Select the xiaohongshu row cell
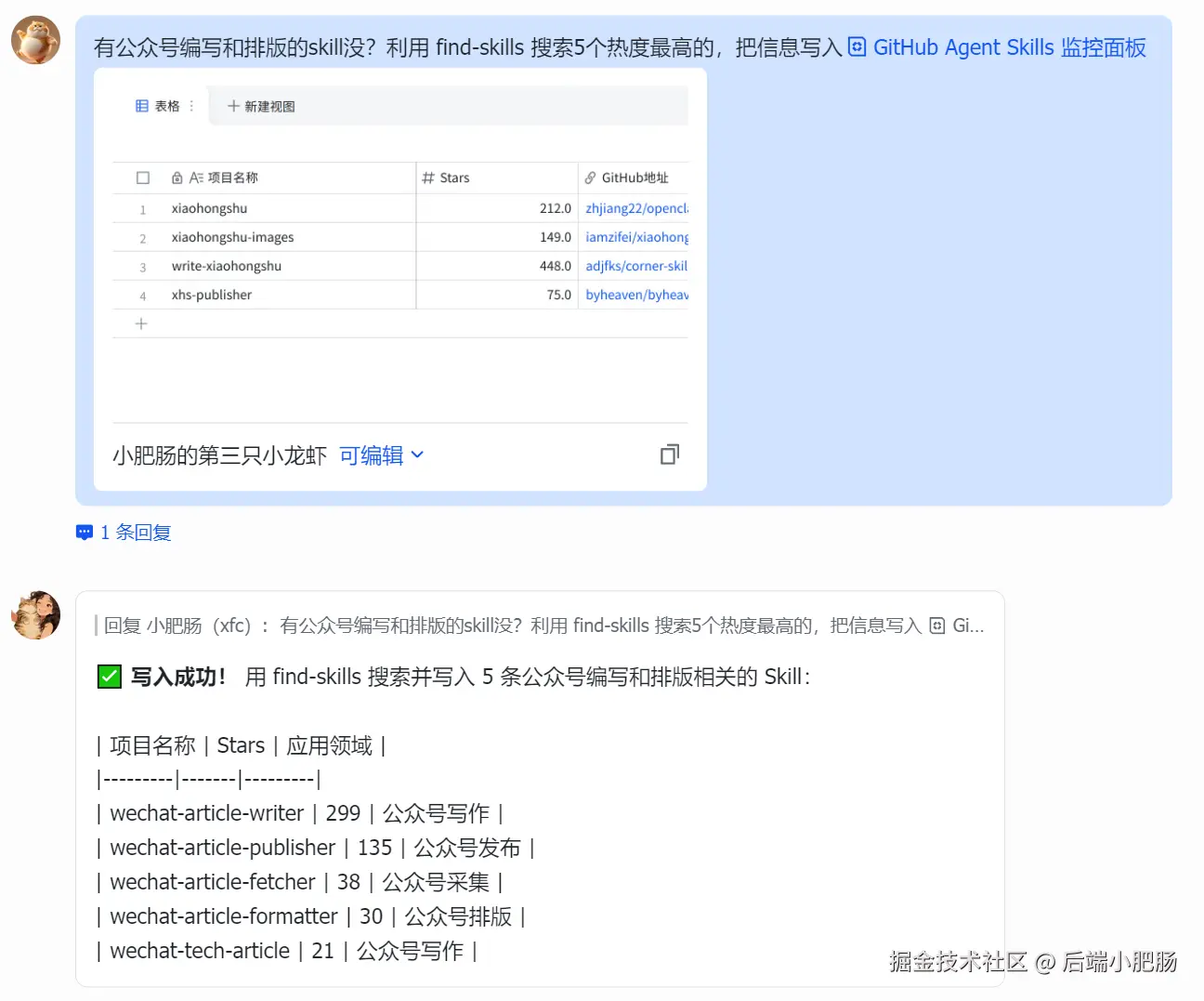 coord(209,208)
